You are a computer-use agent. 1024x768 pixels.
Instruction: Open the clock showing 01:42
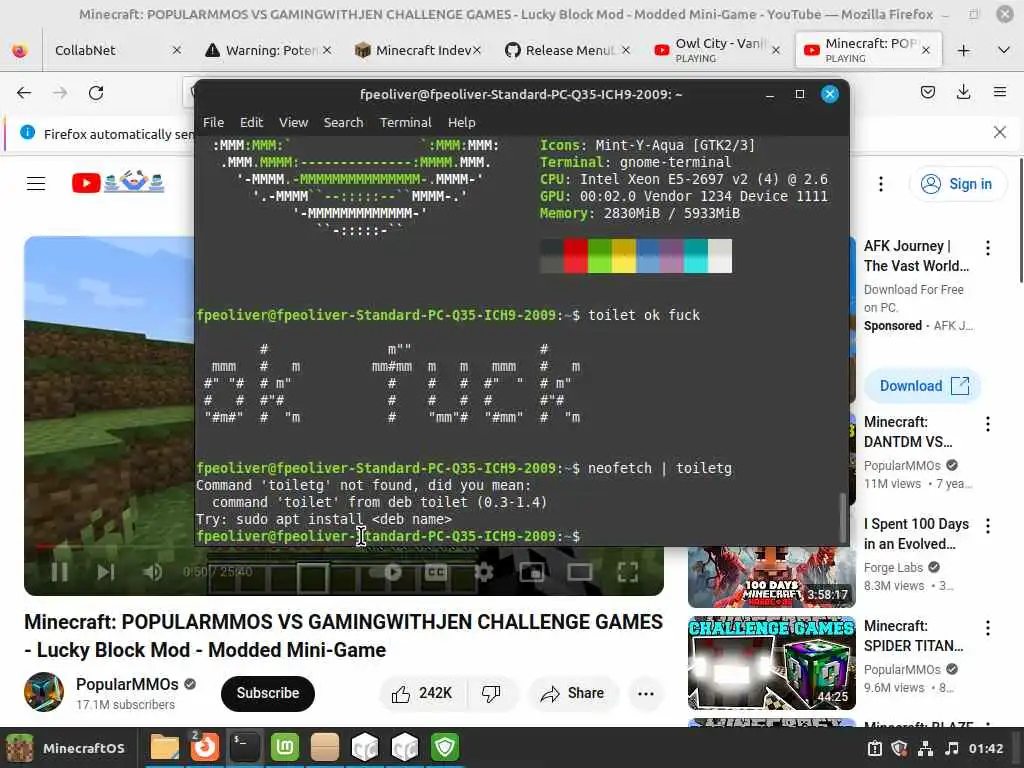[985, 748]
